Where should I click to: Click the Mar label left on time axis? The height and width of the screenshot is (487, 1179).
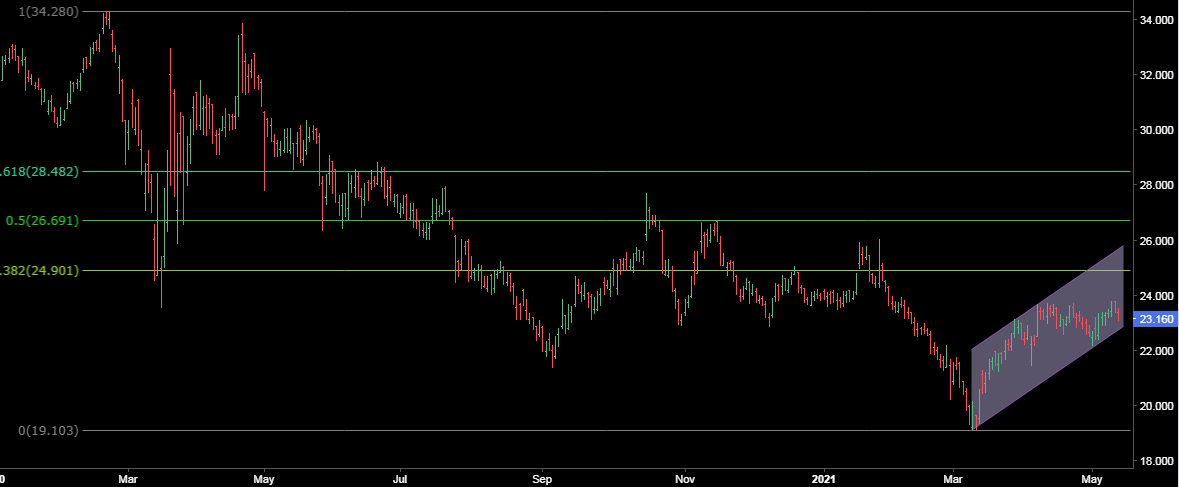129,477
